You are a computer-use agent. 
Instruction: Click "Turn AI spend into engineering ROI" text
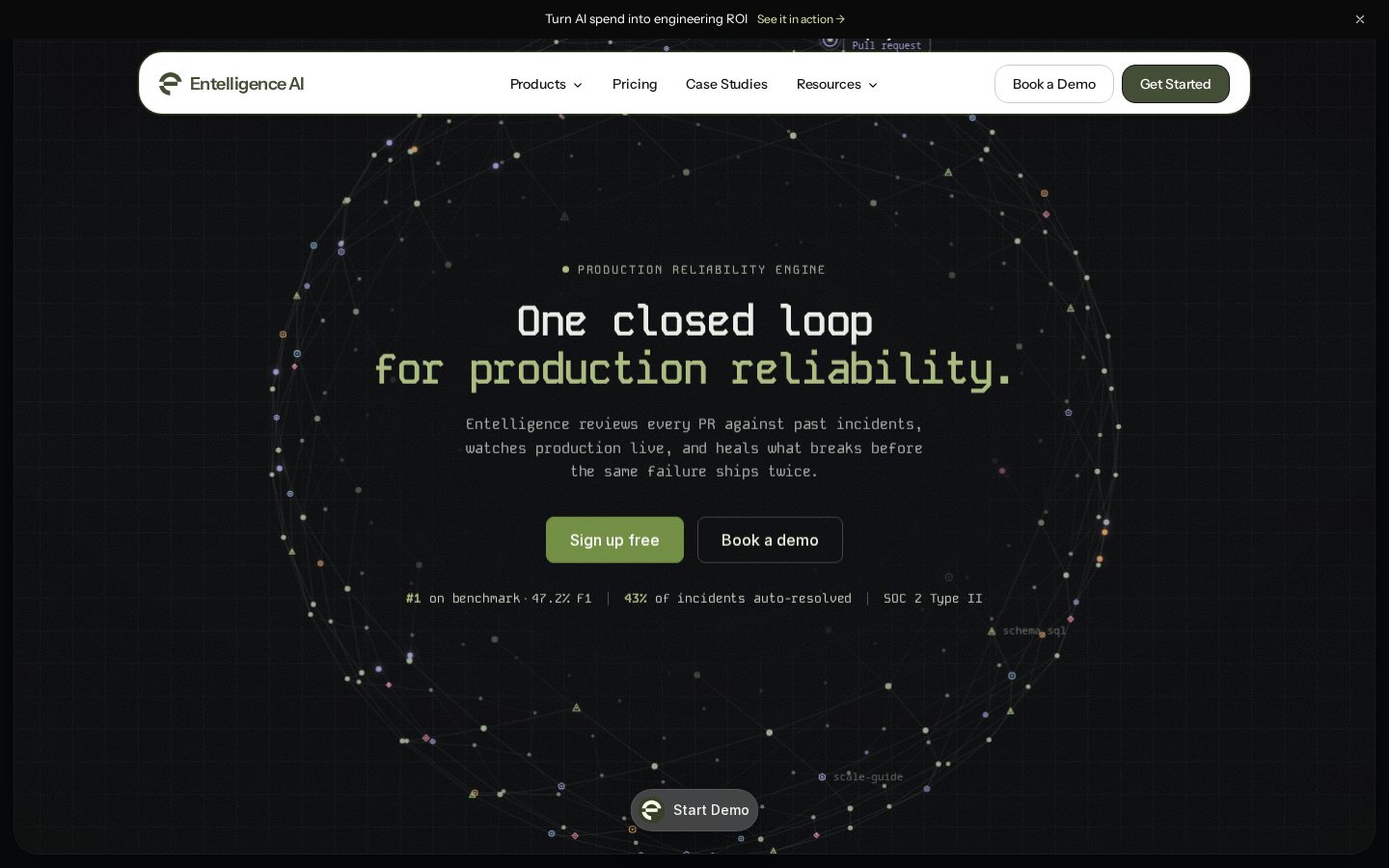[646, 19]
